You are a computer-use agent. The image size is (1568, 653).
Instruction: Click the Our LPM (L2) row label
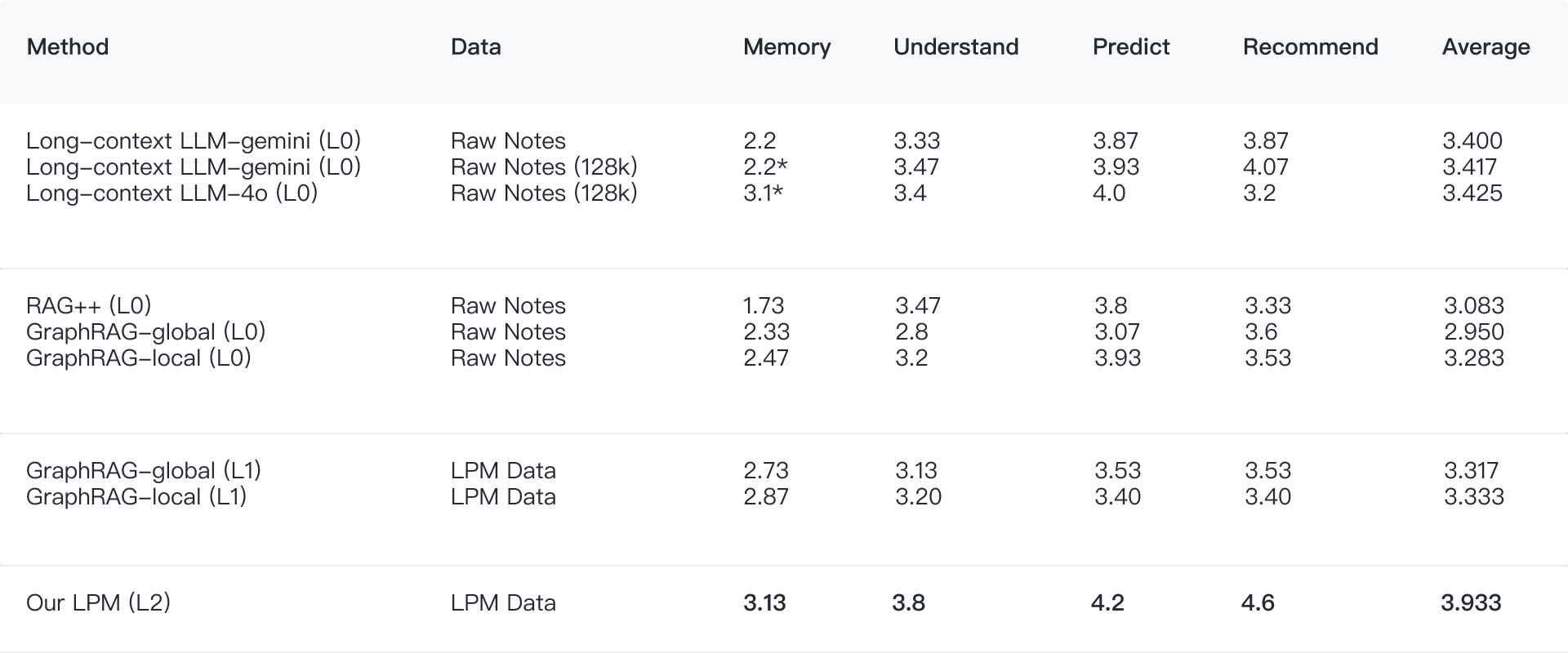coord(99,603)
